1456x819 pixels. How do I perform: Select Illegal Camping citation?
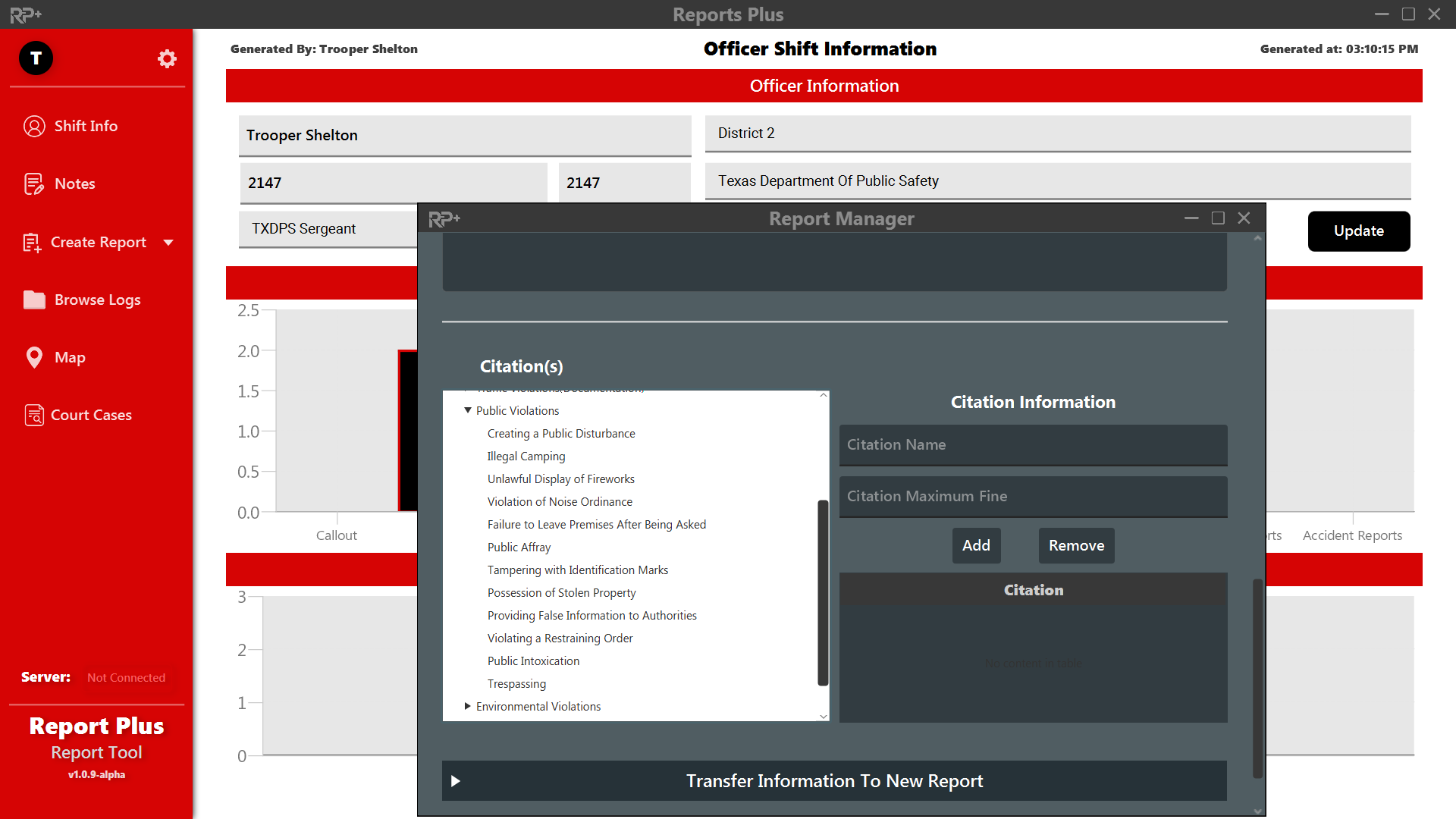[x=526, y=457]
